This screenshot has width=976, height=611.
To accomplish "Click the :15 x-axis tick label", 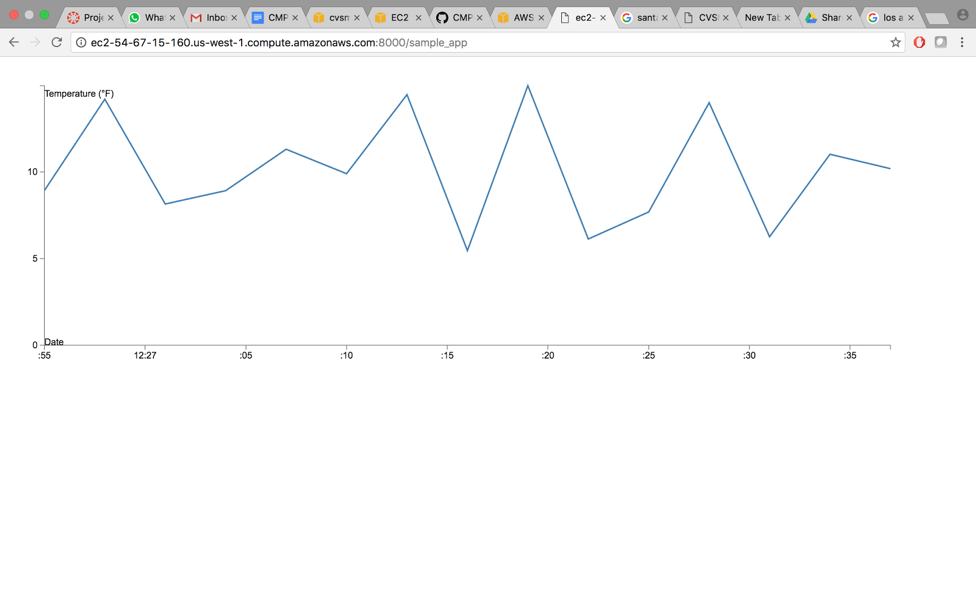I will (x=447, y=355).
